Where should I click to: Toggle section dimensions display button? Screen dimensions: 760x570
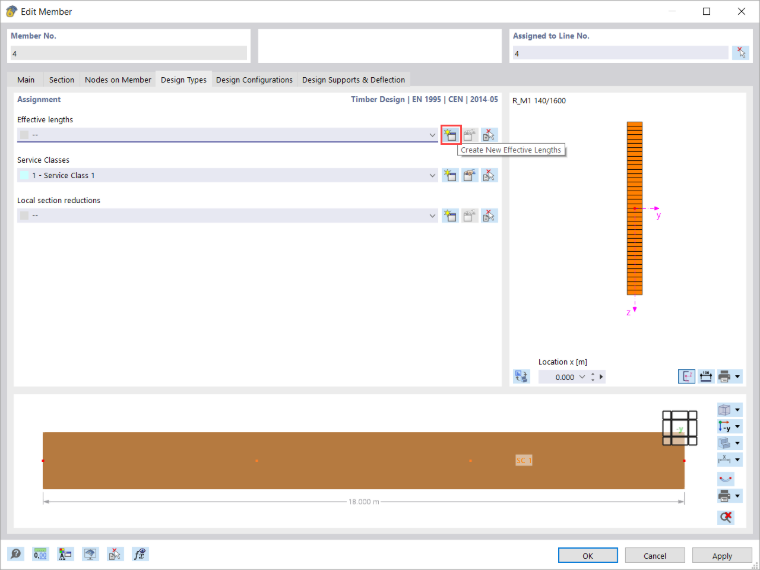pos(706,376)
